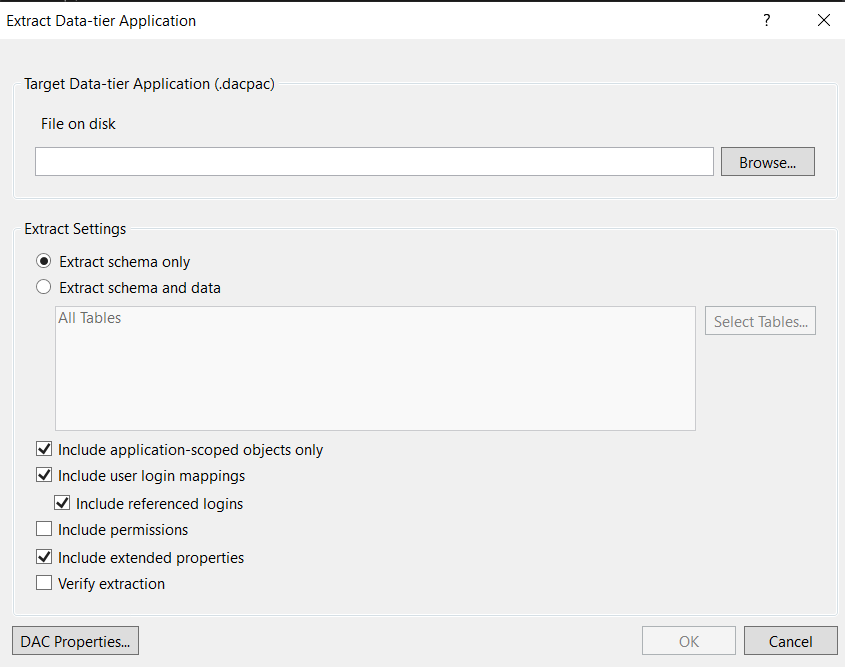845x667 pixels.
Task: Uncheck Include user login mappings
Action: click(44, 475)
